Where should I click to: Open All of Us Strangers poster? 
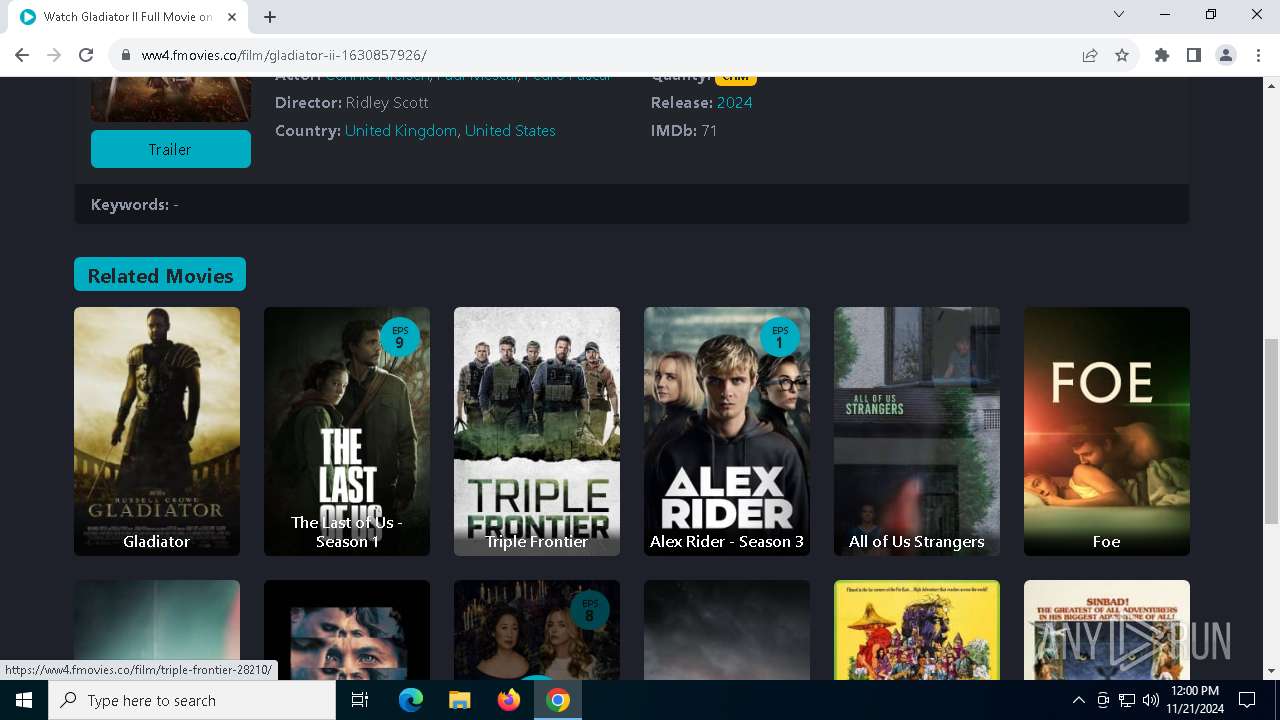tap(917, 431)
